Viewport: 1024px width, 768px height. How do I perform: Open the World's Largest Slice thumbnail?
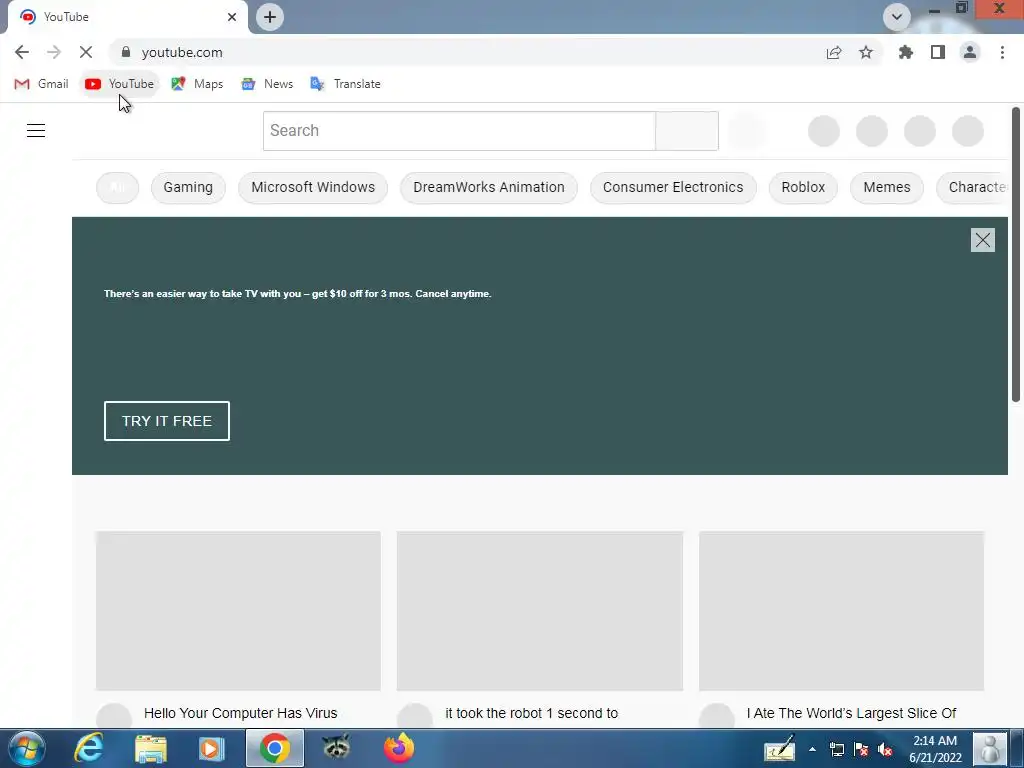(841, 611)
